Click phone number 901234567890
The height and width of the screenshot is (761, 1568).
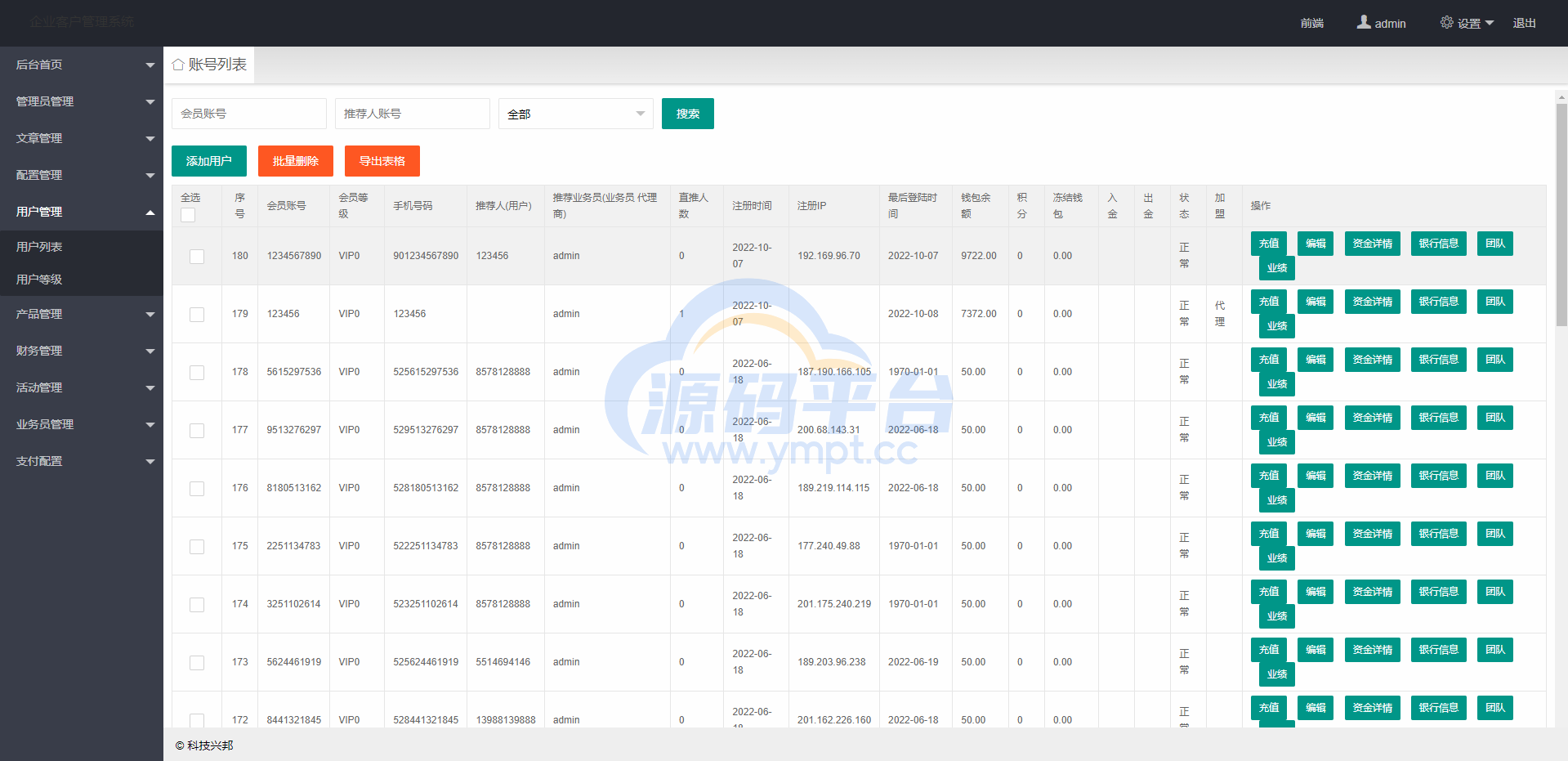426,256
